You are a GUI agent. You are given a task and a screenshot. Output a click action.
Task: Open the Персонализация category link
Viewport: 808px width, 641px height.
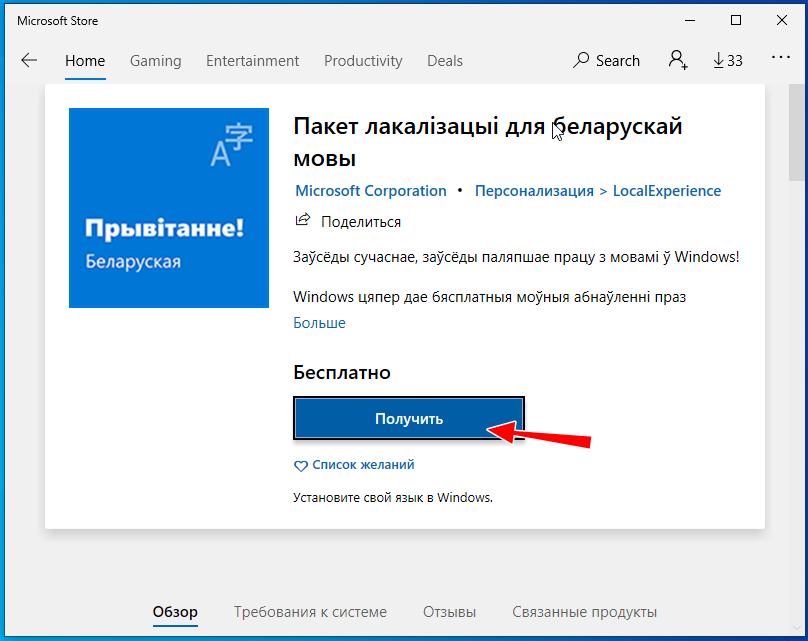(534, 191)
